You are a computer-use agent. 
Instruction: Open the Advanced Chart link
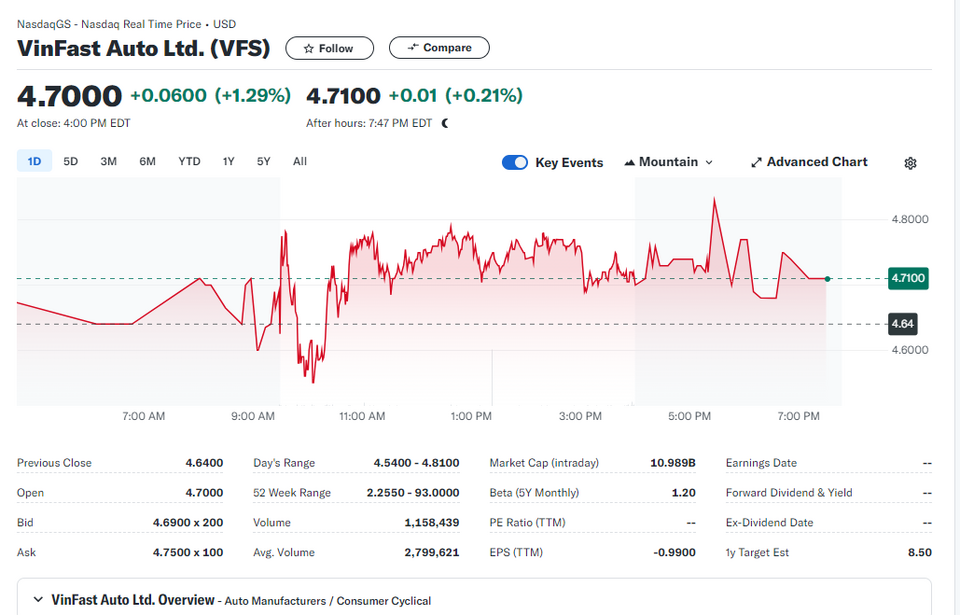coord(809,162)
